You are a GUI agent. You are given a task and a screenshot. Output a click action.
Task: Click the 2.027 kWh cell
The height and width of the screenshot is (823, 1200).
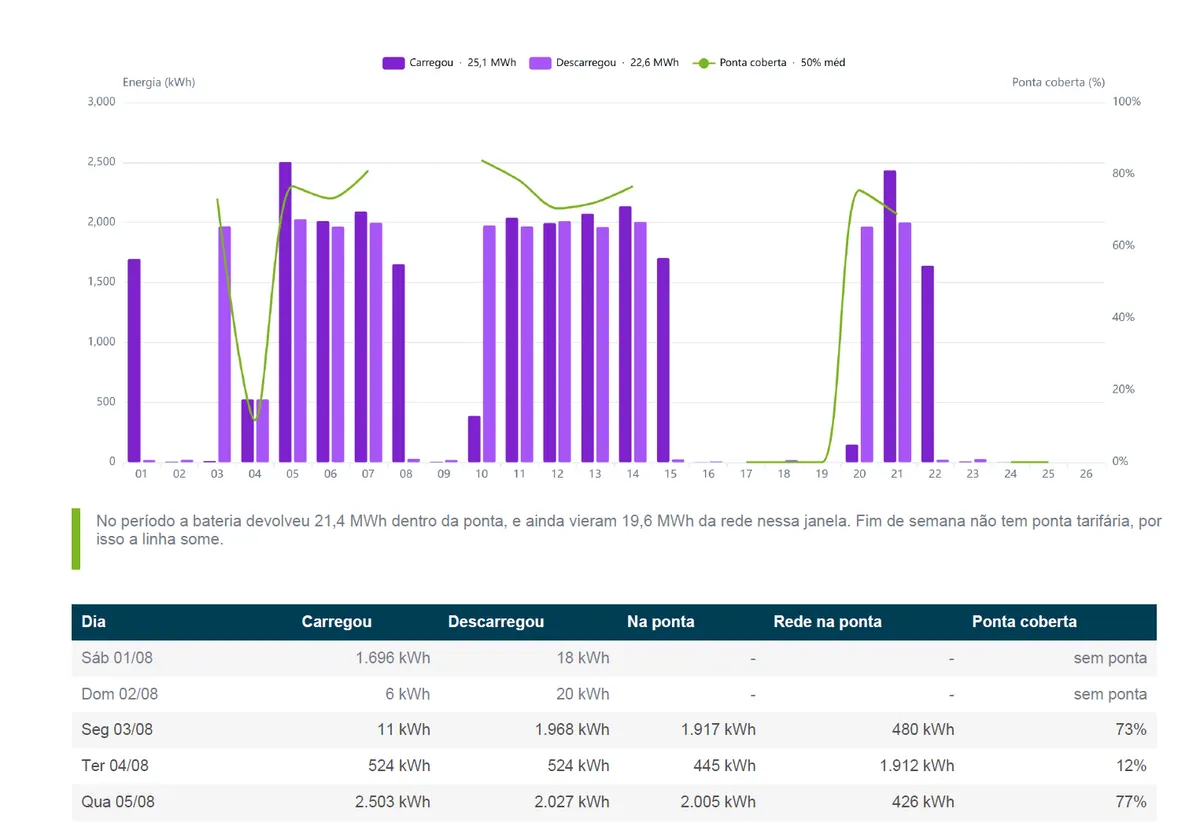coord(572,802)
